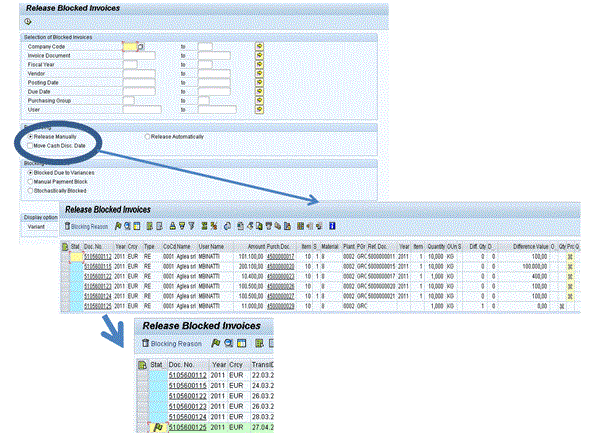
Task: Tick Move Cash Disc. Date checkbox
Action: (x=30, y=146)
